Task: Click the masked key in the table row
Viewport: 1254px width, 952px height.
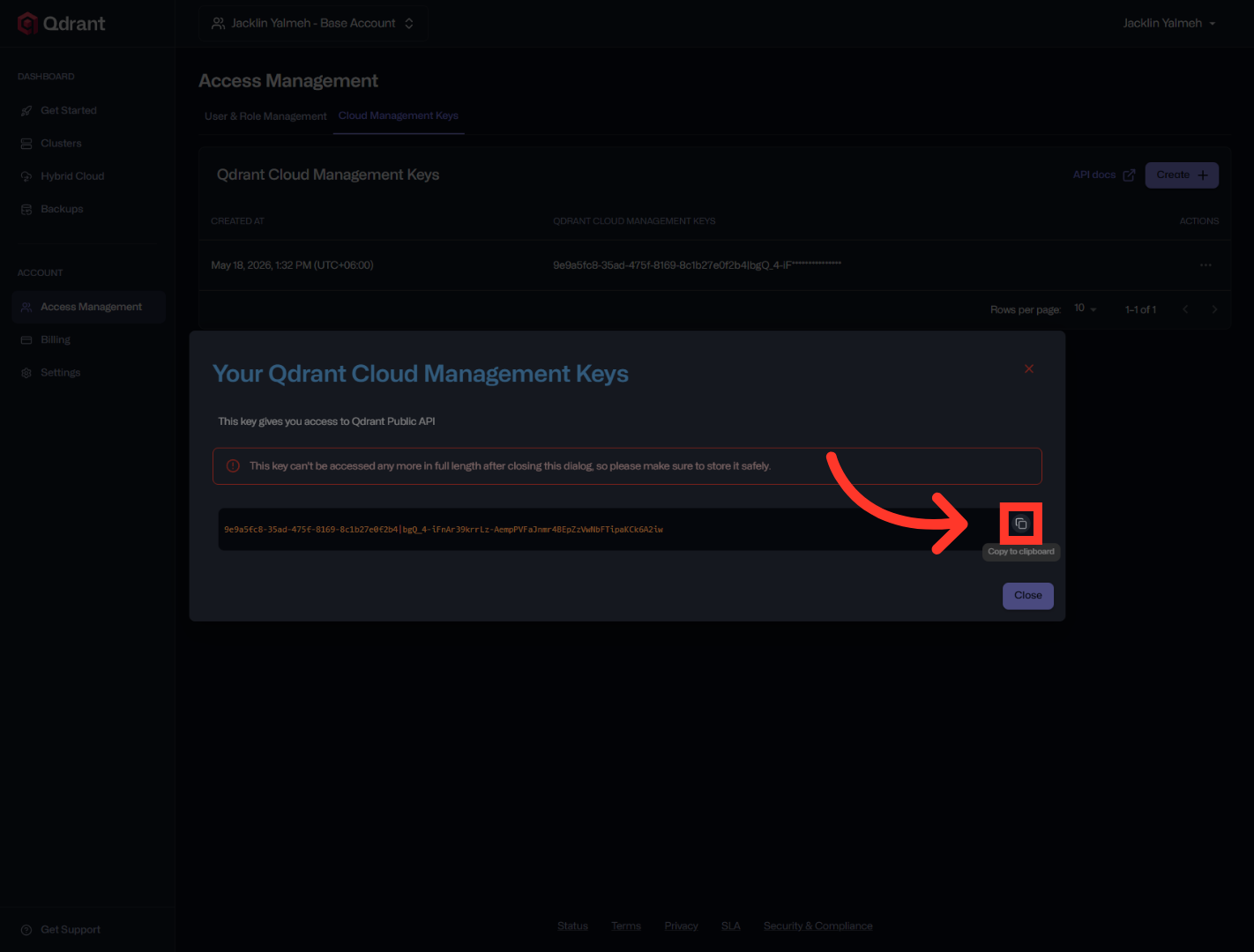Action: [697, 265]
